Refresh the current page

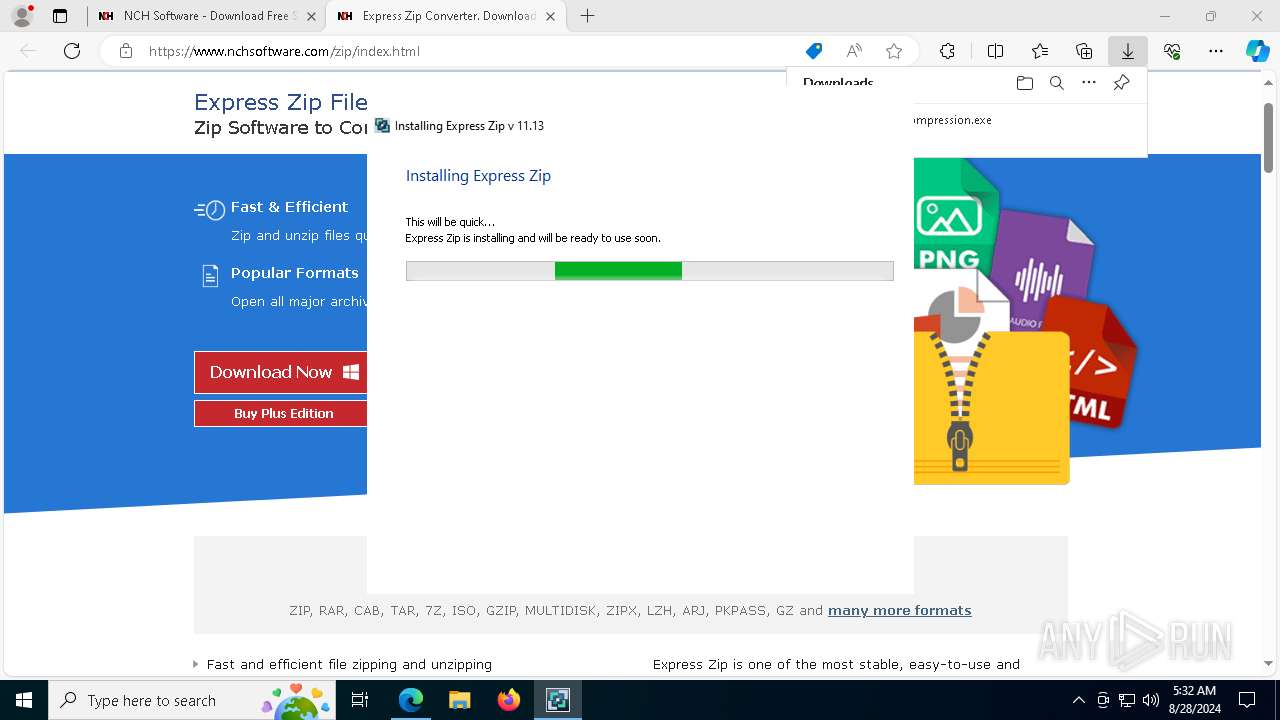coord(72,51)
